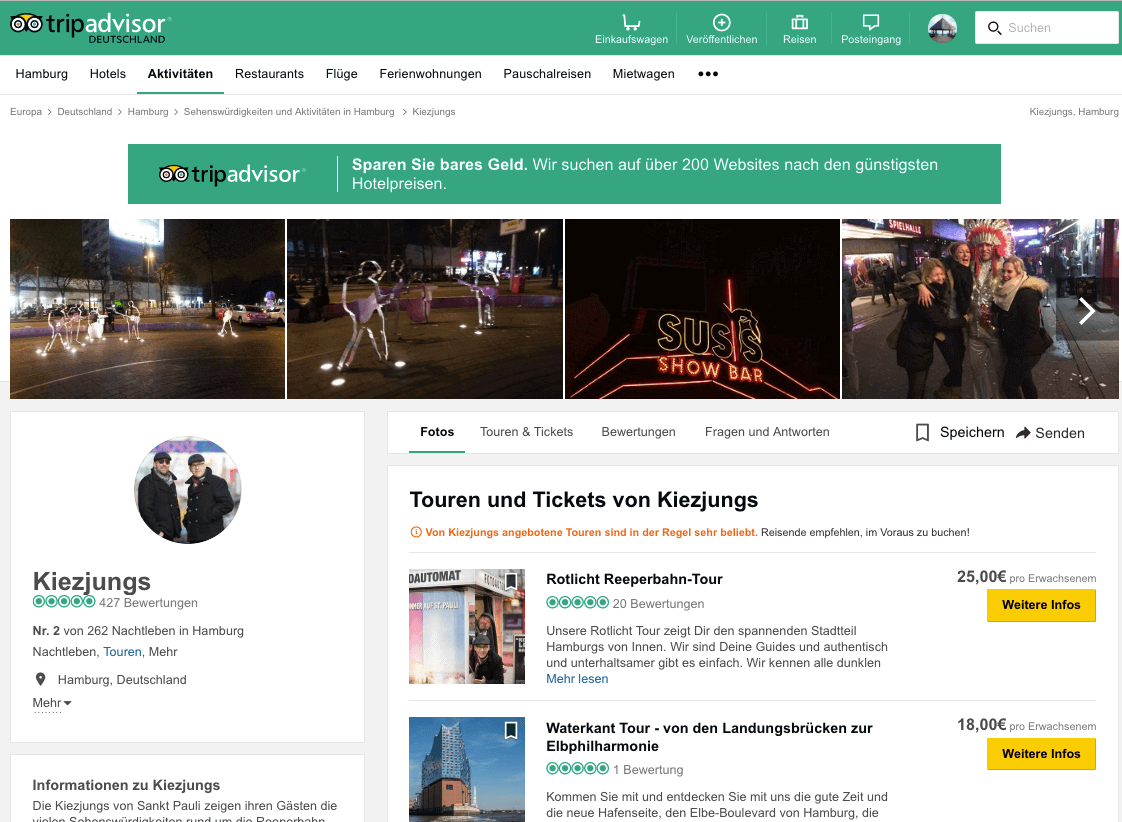Open the Hotels navigation item
Viewport: 1122px width, 822px height.
107,74
